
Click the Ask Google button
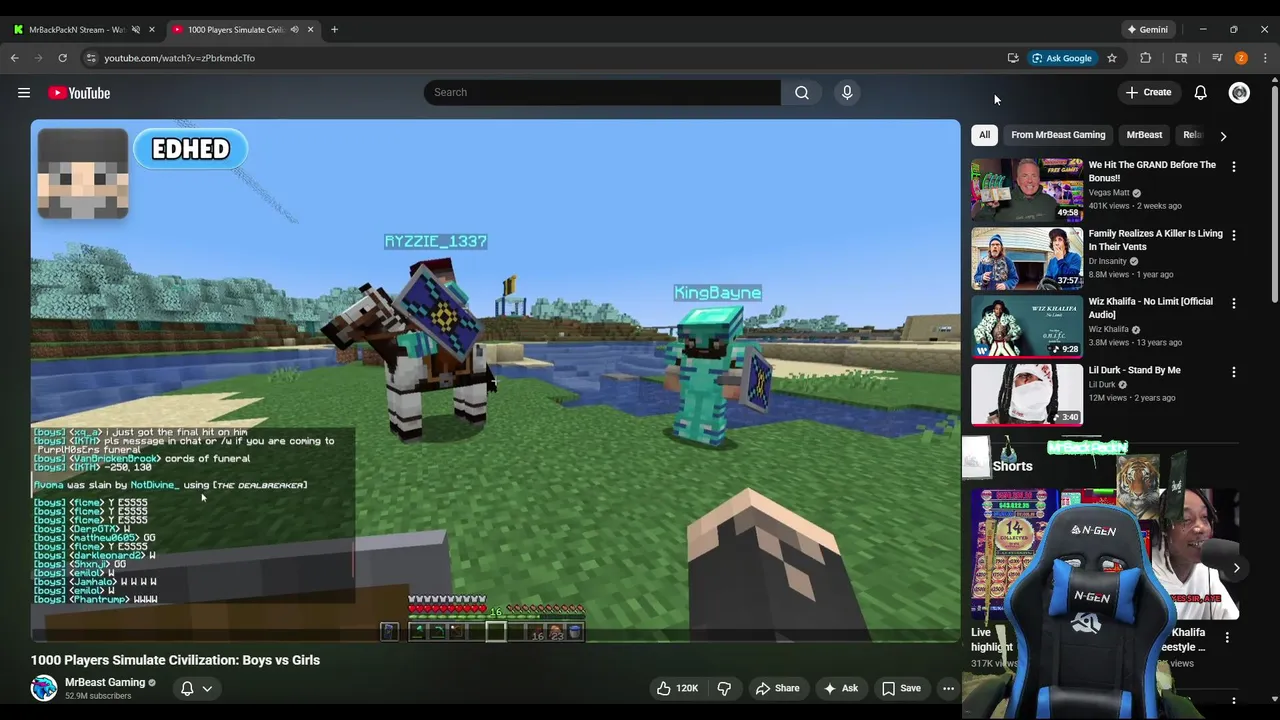(1062, 58)
